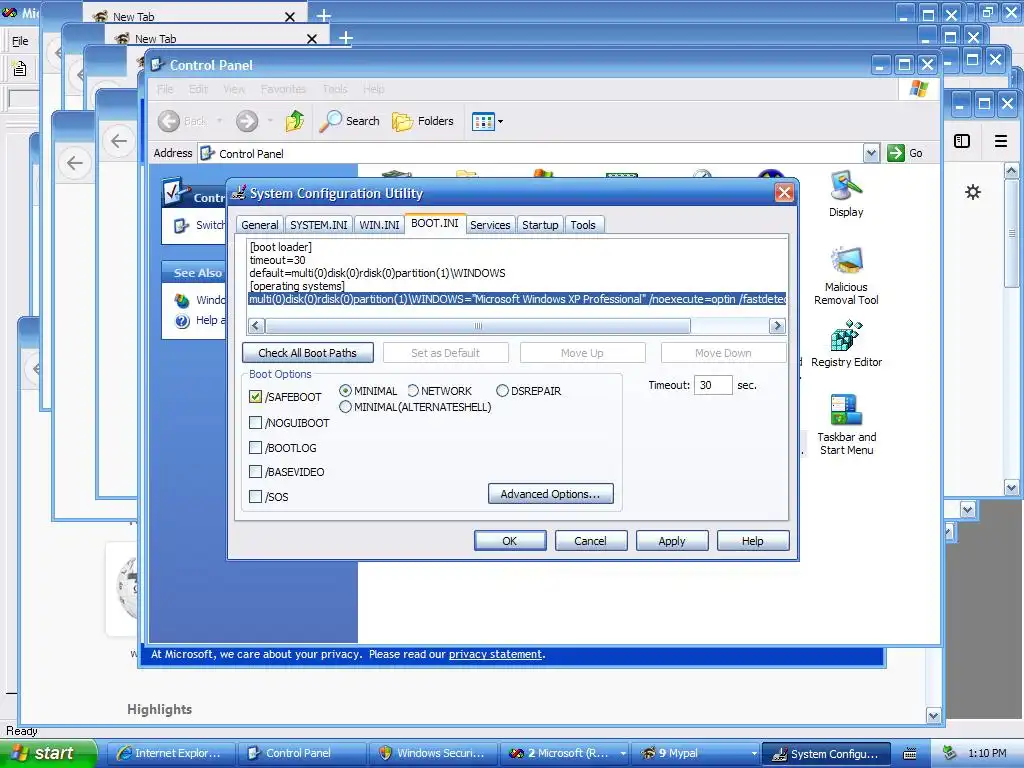Open Advanced Options dialog
This screenshot has height=768, width=1024.
[551, 494]
